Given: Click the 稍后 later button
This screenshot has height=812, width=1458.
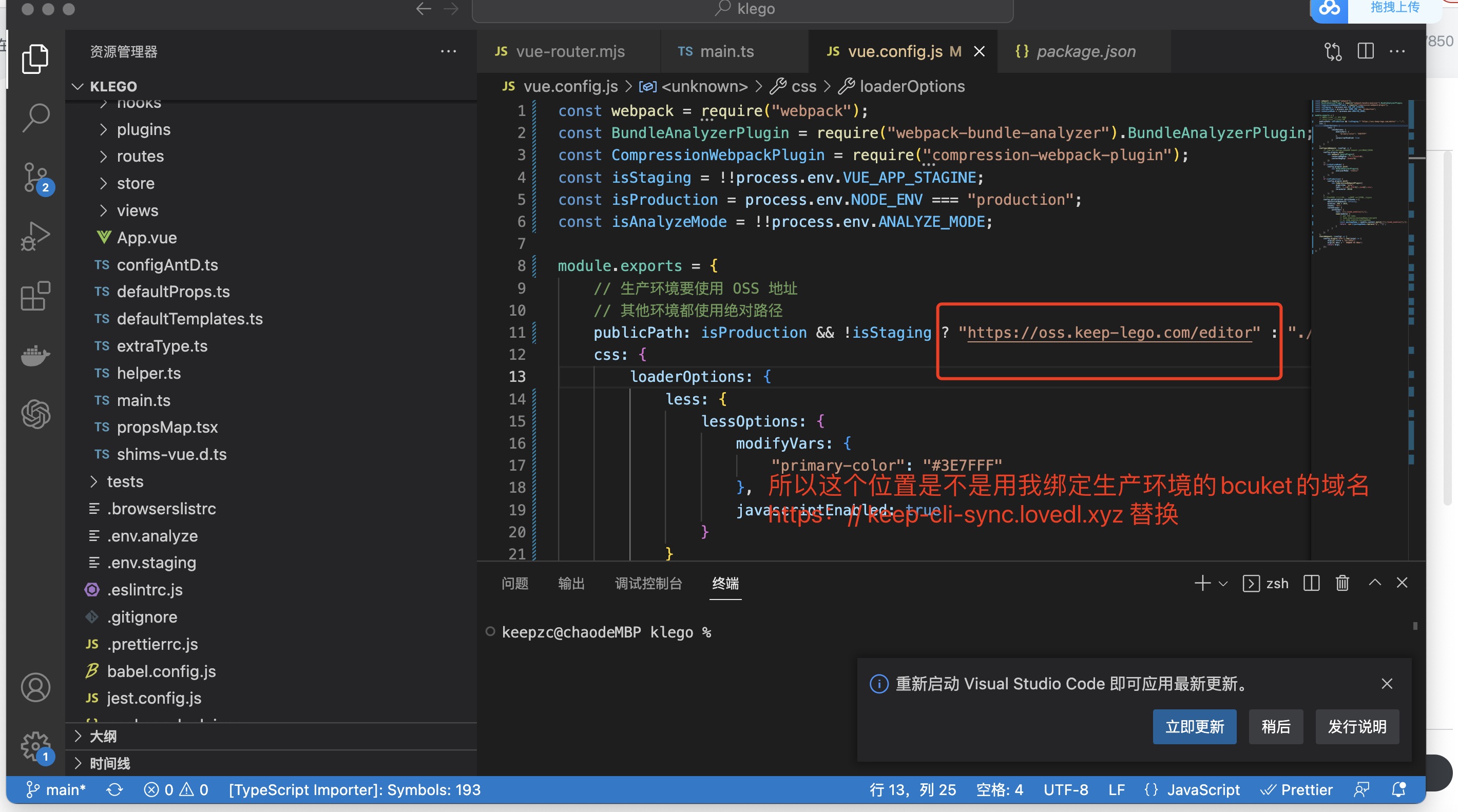Looking at the screenshot, I should click(1276, 727).
